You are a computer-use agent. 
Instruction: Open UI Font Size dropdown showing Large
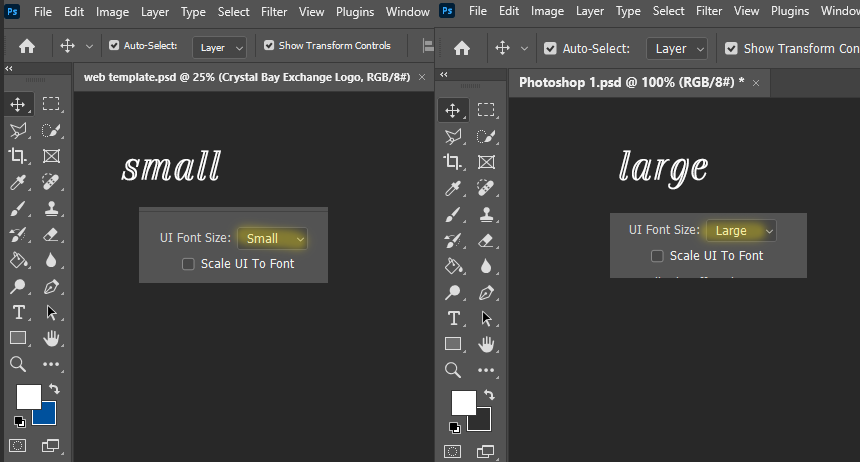[741, 231]
